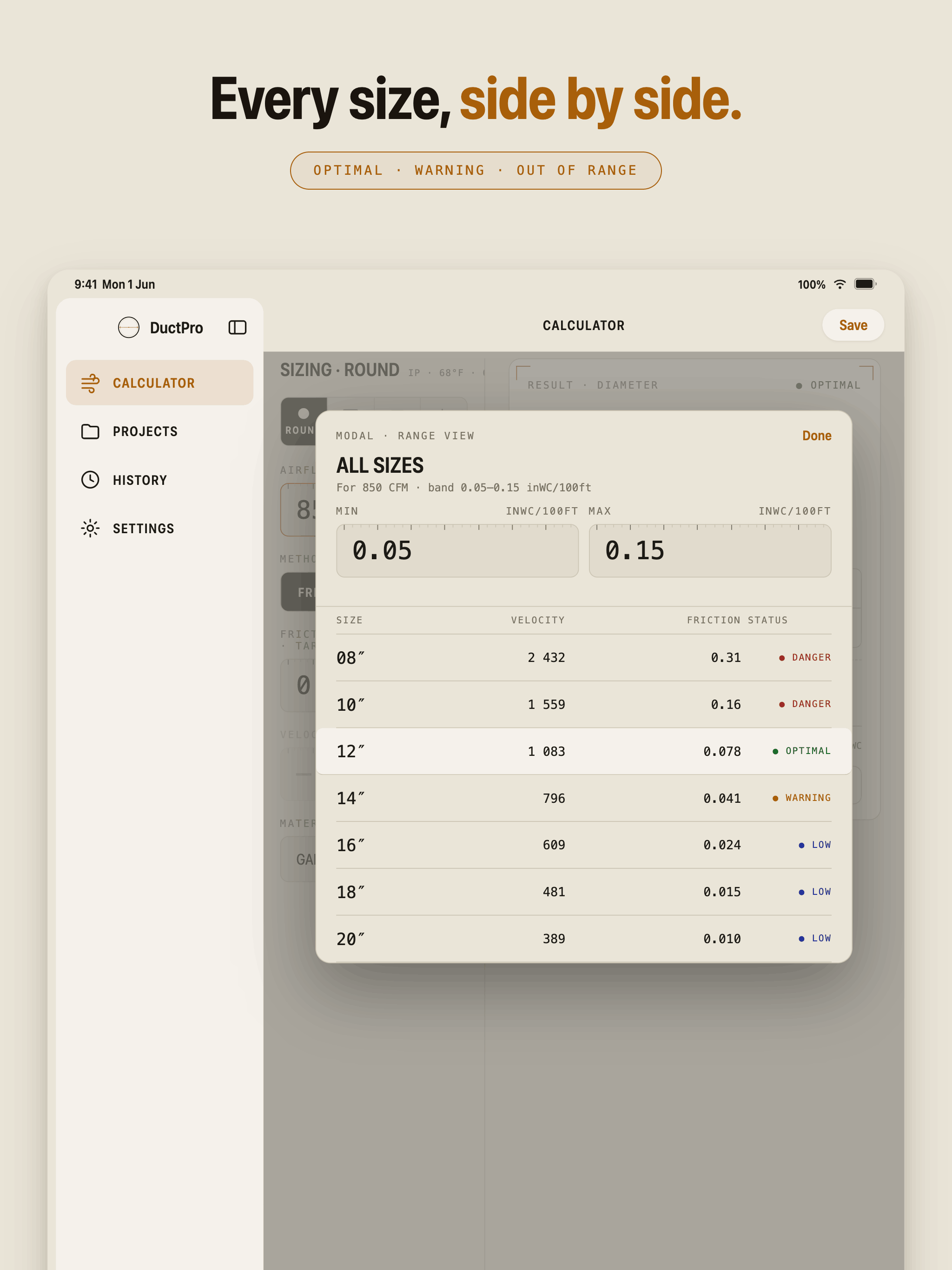
Task: Open Calculator from the sidebar
Action: (159, 383)
